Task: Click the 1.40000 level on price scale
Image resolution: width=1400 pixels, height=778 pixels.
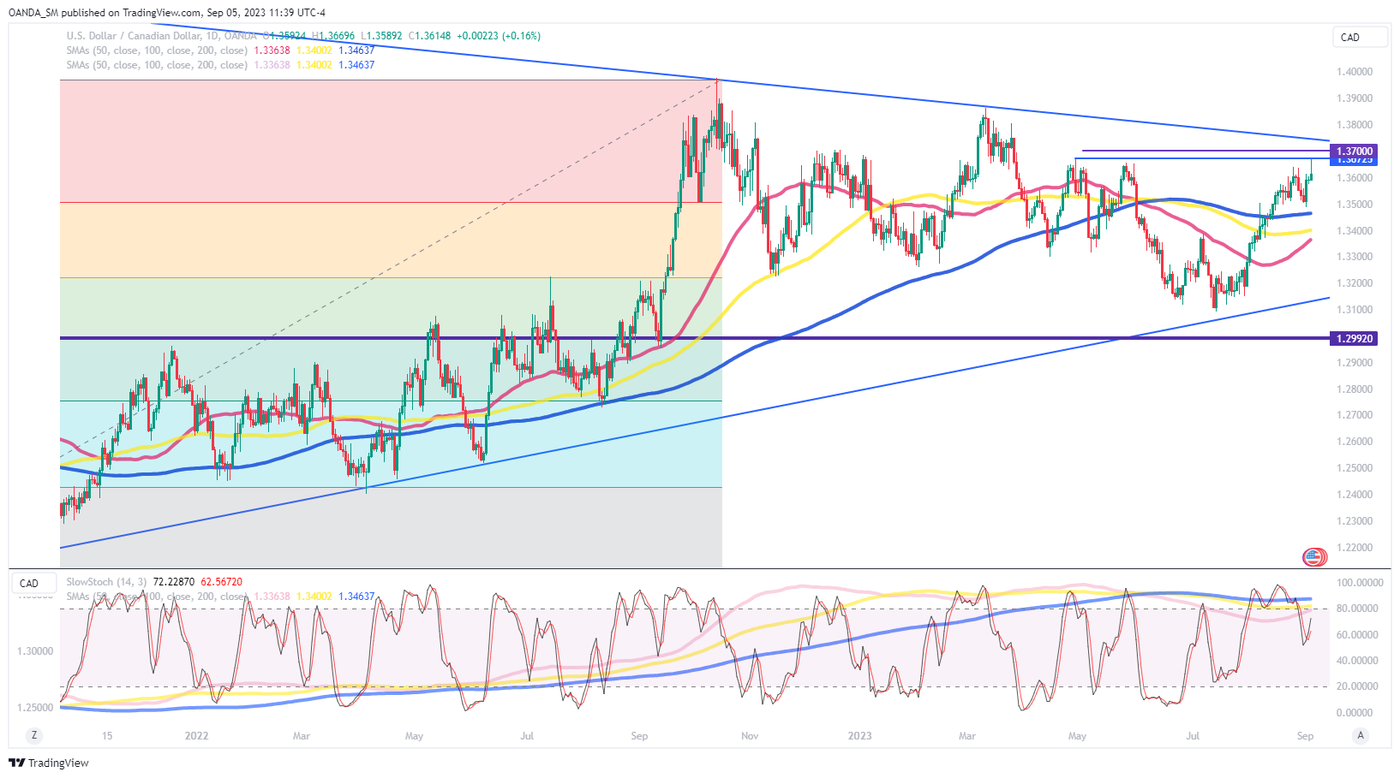Action: coord(1354,73)
